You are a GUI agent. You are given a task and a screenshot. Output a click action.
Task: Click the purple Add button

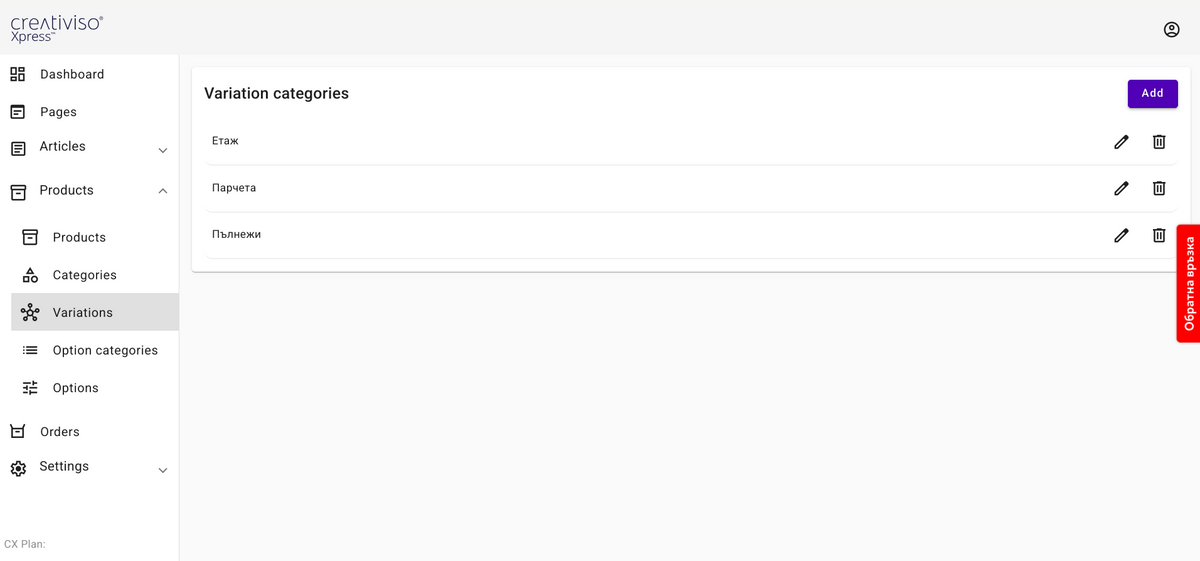click(1153, 93)
